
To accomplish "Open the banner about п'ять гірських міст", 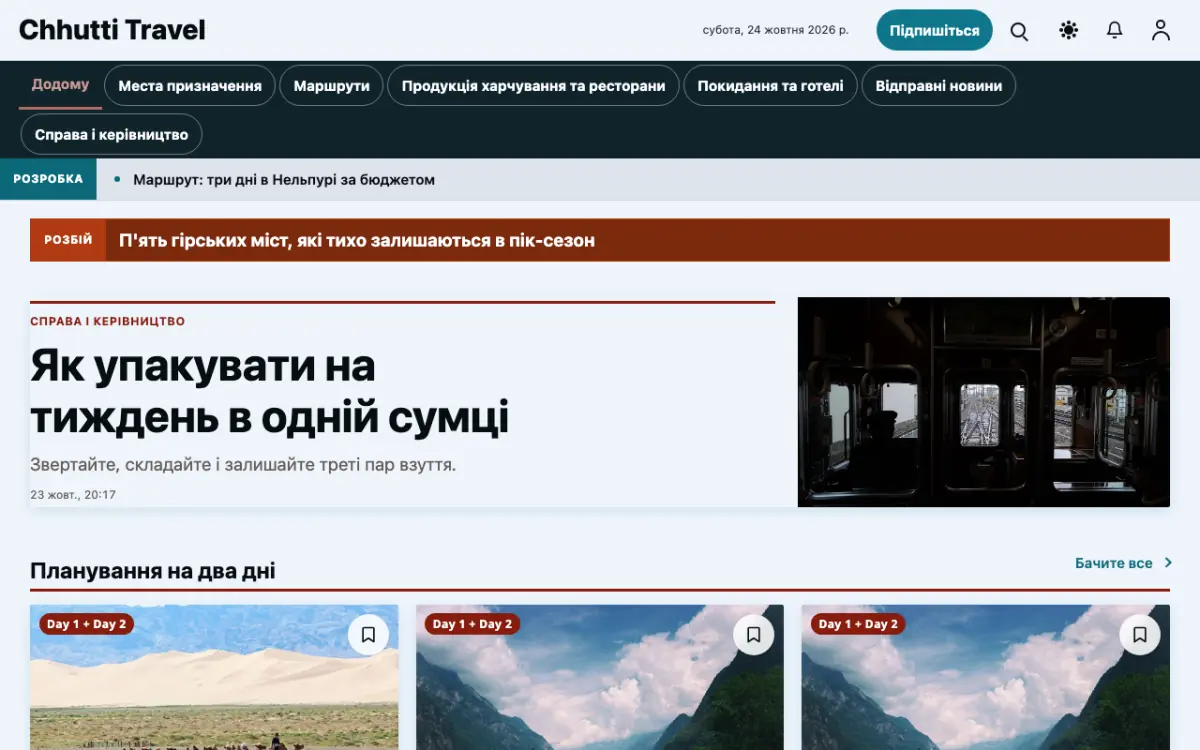I will tap(357, 240).
